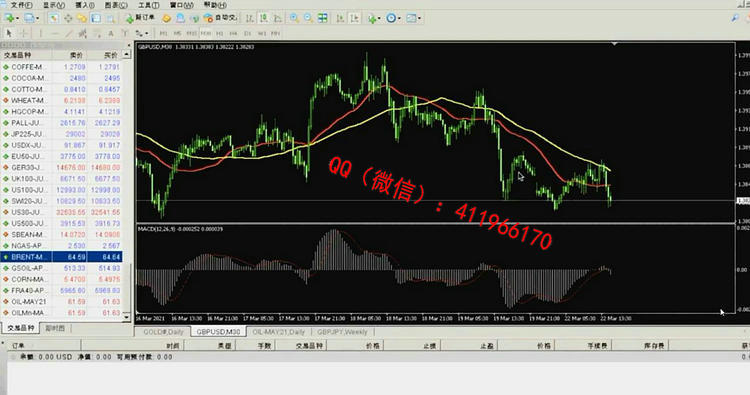Expand the new chart dropdown arrow

(18, 18)
